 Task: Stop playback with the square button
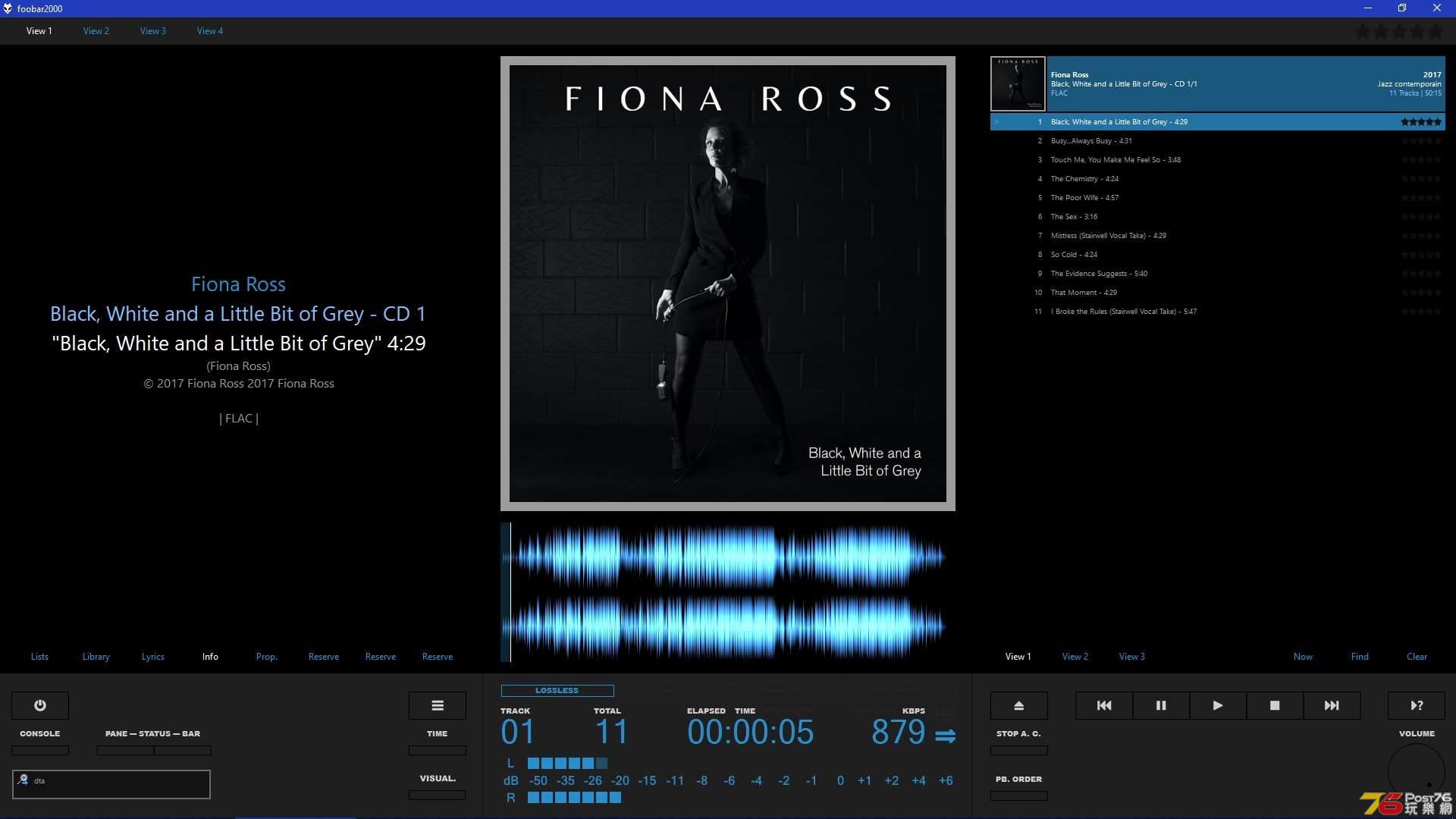point(1275,705)
